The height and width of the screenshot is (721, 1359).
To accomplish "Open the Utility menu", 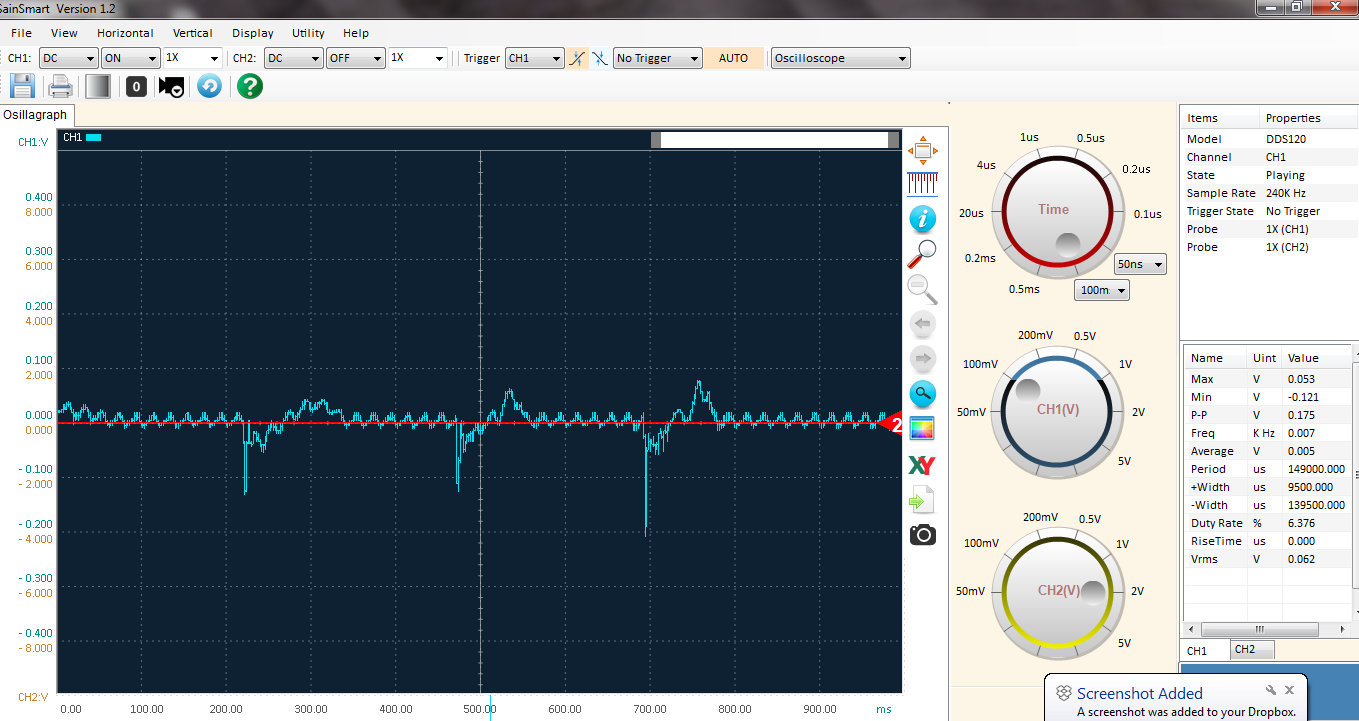I will tap(308, 33).
